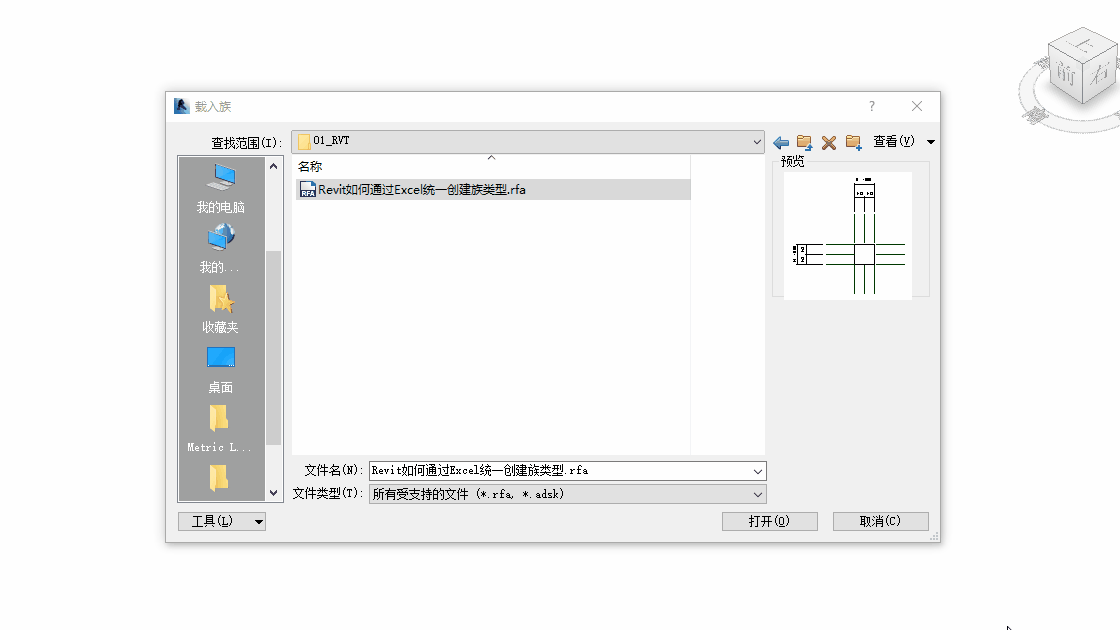Viewport: 1120px width, 630px height.
Task: Open 桌面 desktop shortcut
Action: 221,369
